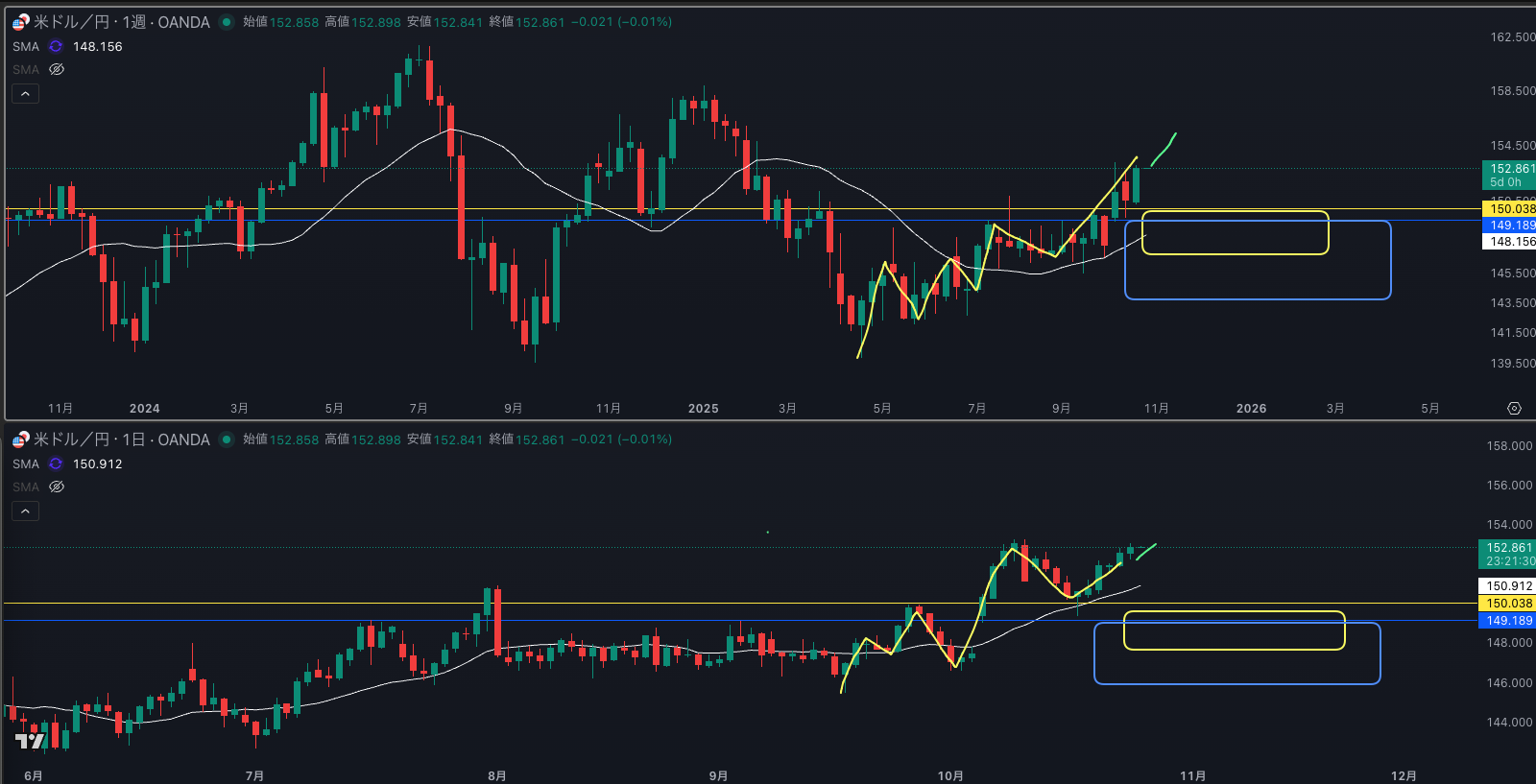1536x784 pixels.
Task: Click the purple SMA refresh icon on daily chart
Action: click(56, 463)
